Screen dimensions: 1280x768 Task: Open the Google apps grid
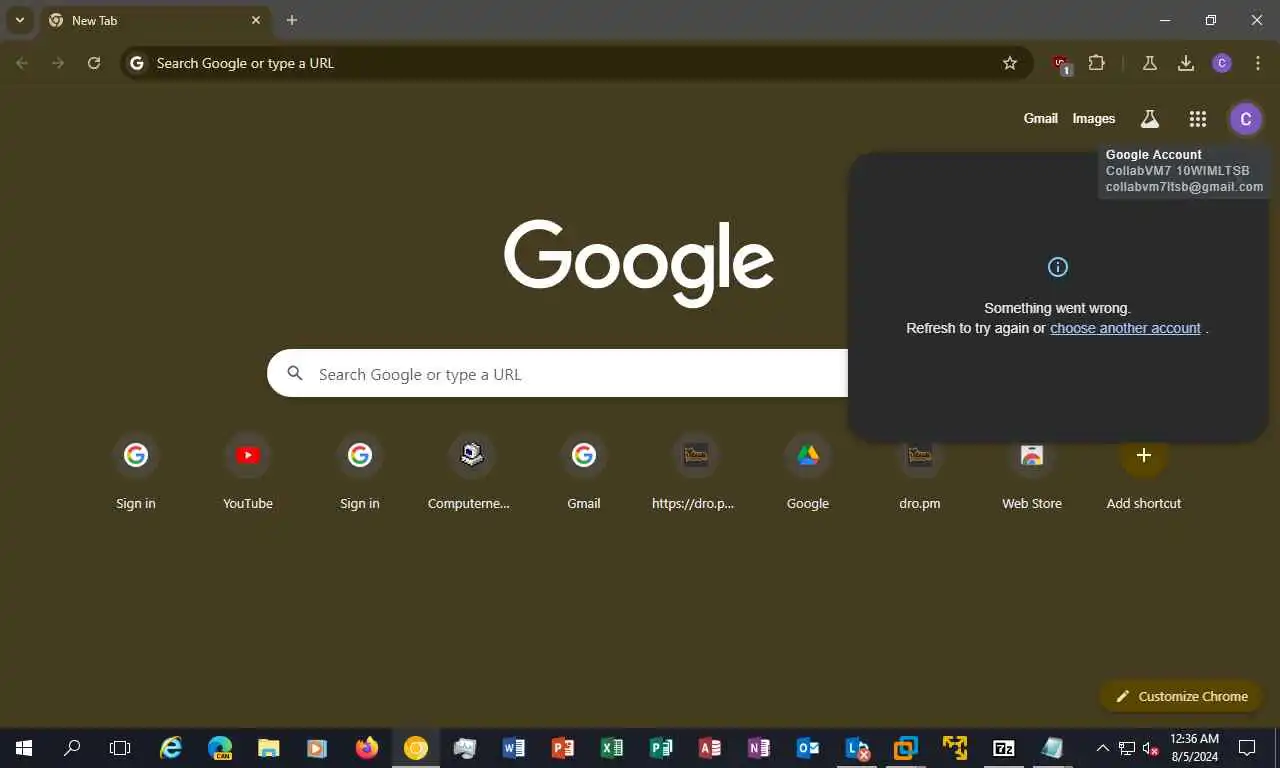coord(1198,119)
